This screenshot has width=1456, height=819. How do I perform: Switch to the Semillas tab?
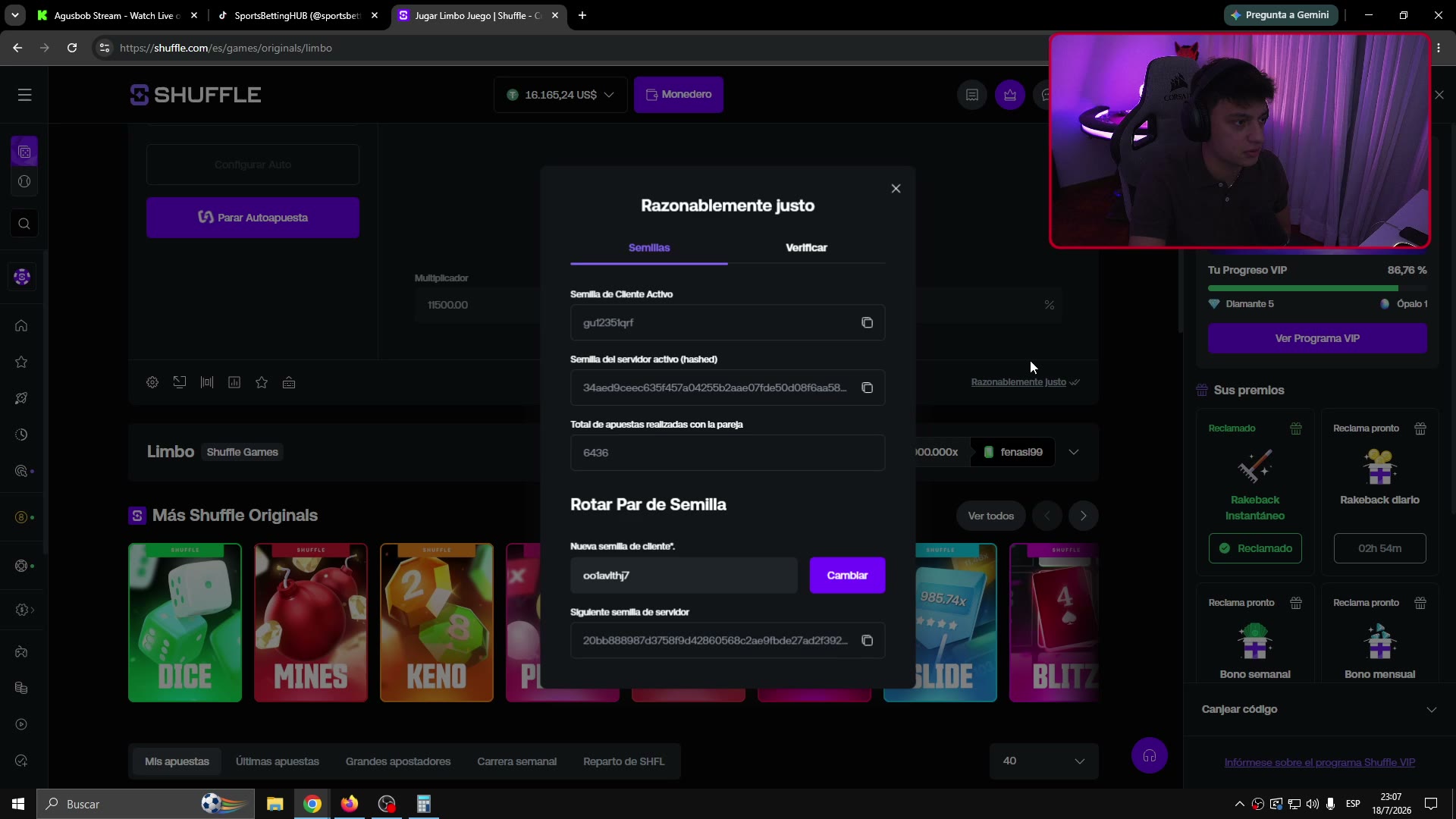(649, 248)
